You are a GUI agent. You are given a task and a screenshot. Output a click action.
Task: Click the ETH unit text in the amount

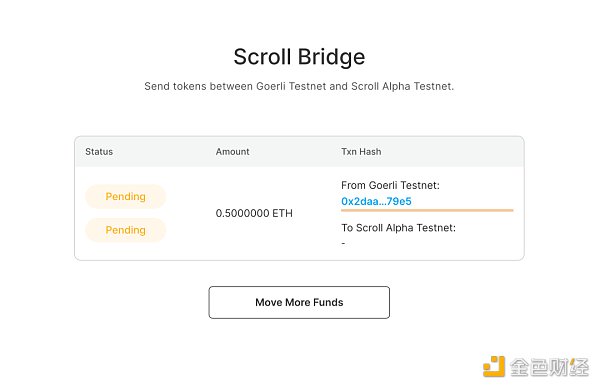(282, 213)
